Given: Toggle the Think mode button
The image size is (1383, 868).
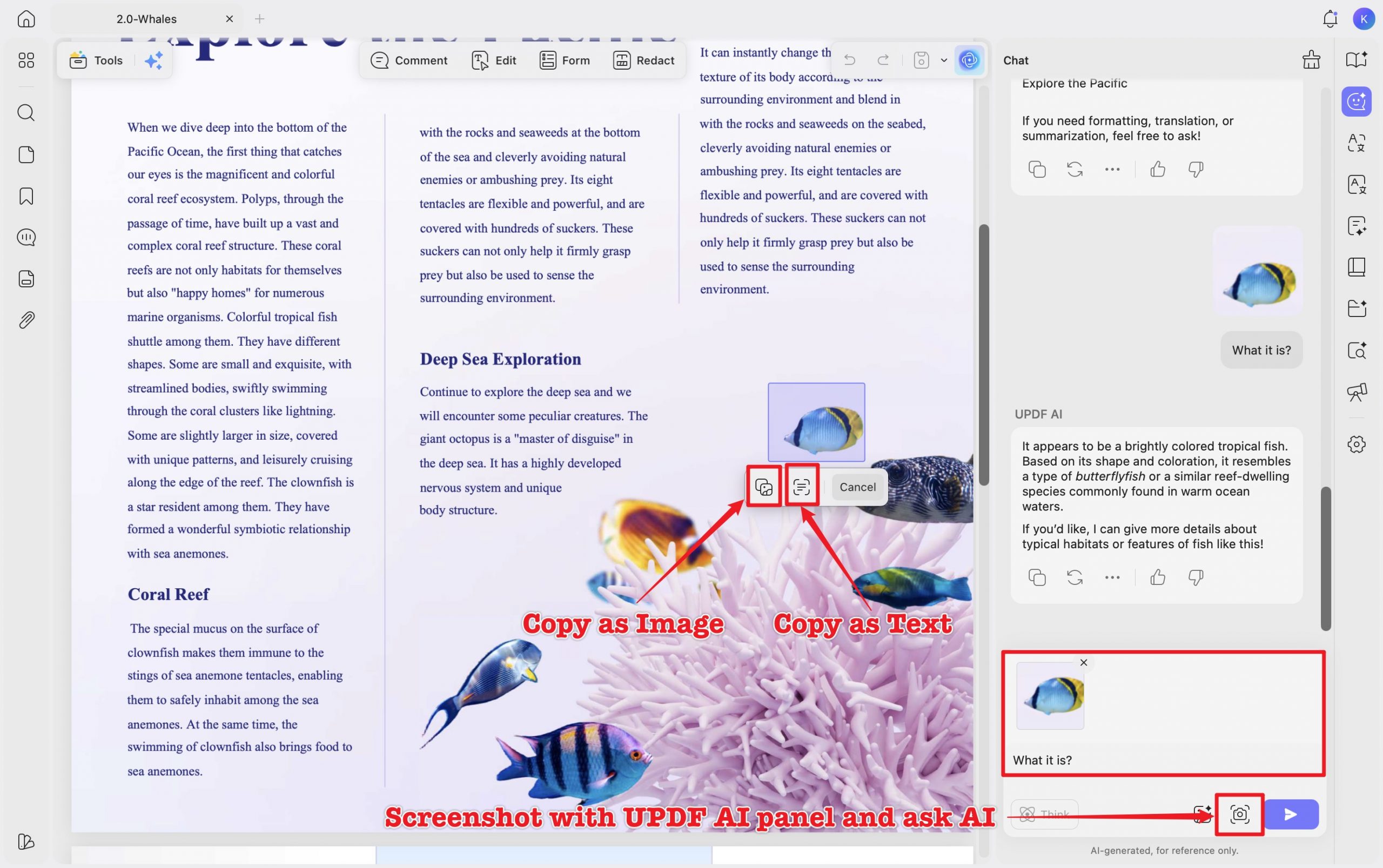Looking at the screenshot, I should coord(1044,814).
